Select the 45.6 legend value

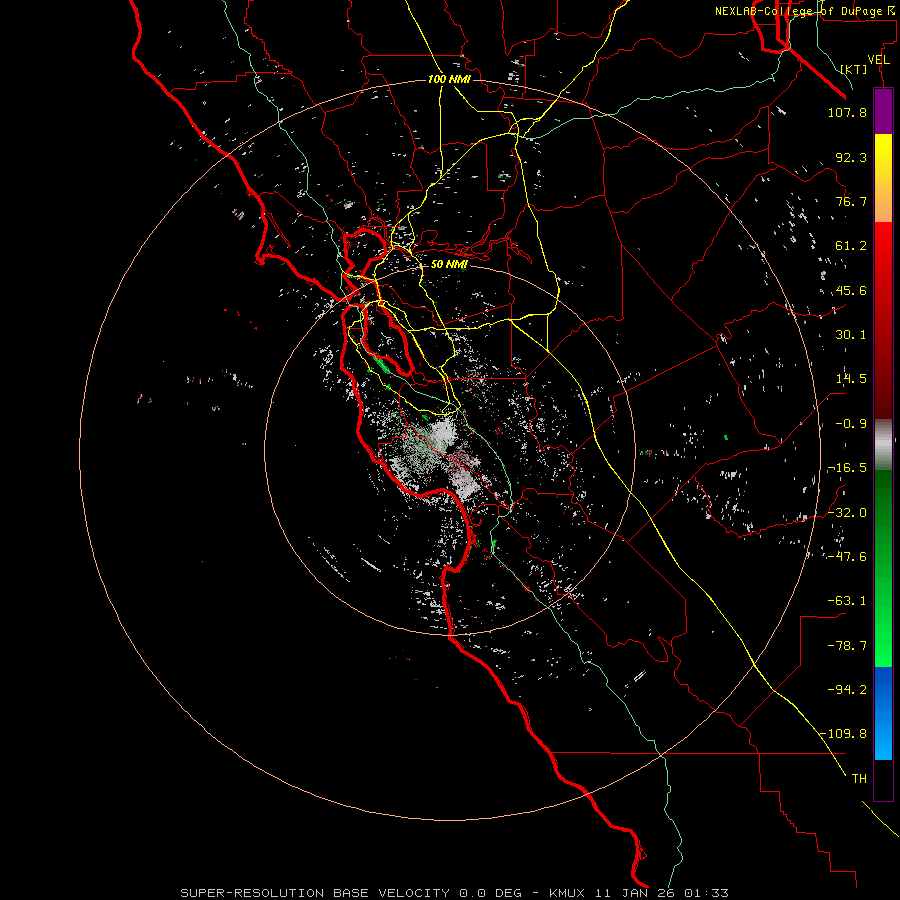coord(851,290)
